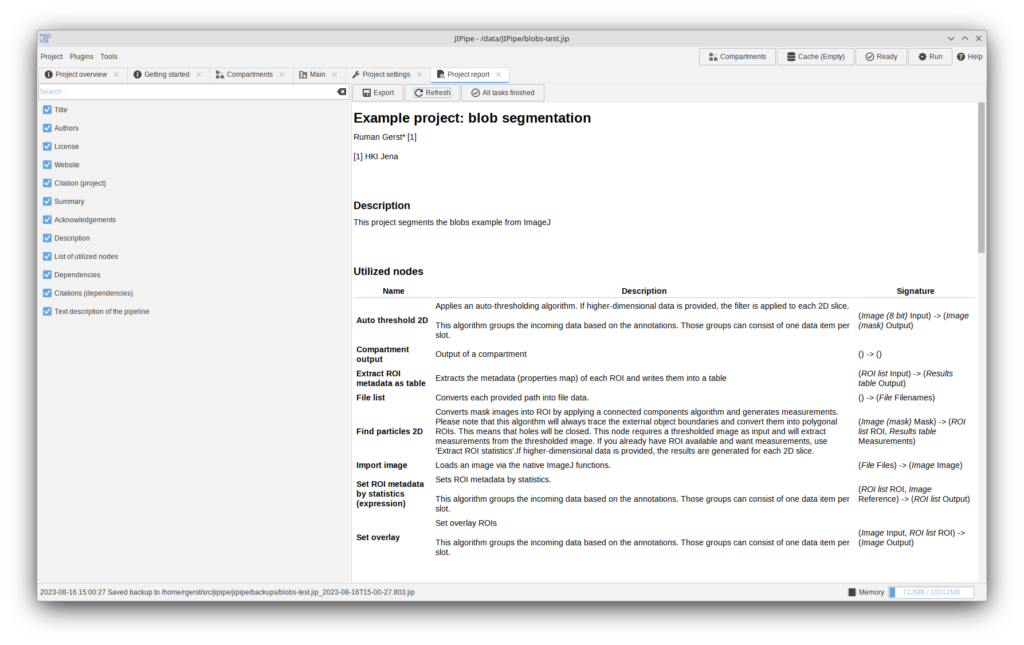The width and height of the screenshot is (1024, 645).
Task: Open the Plugins menu
Action: click(x=81, y=57)
